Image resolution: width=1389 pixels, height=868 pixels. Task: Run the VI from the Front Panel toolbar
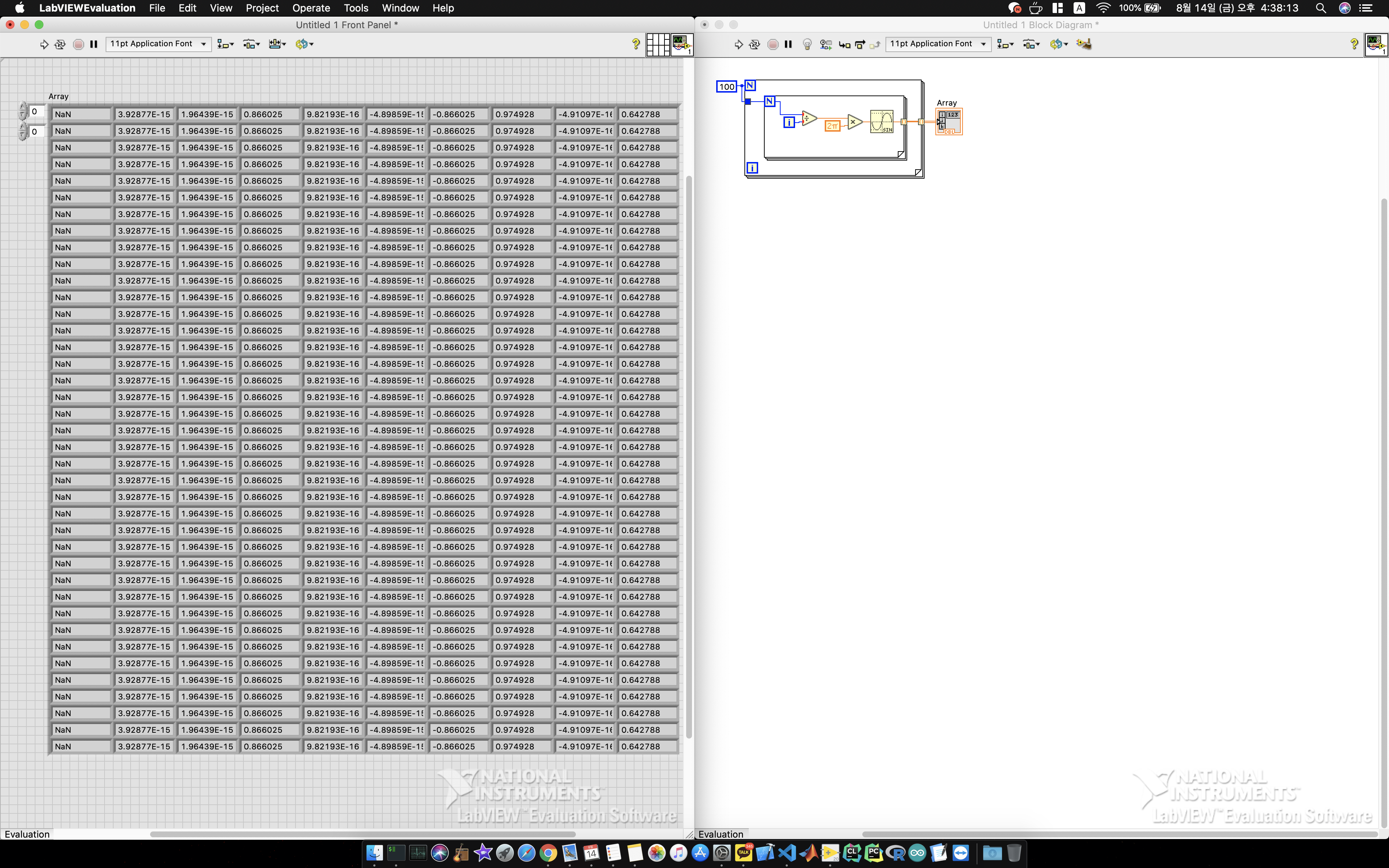[44, 44]
